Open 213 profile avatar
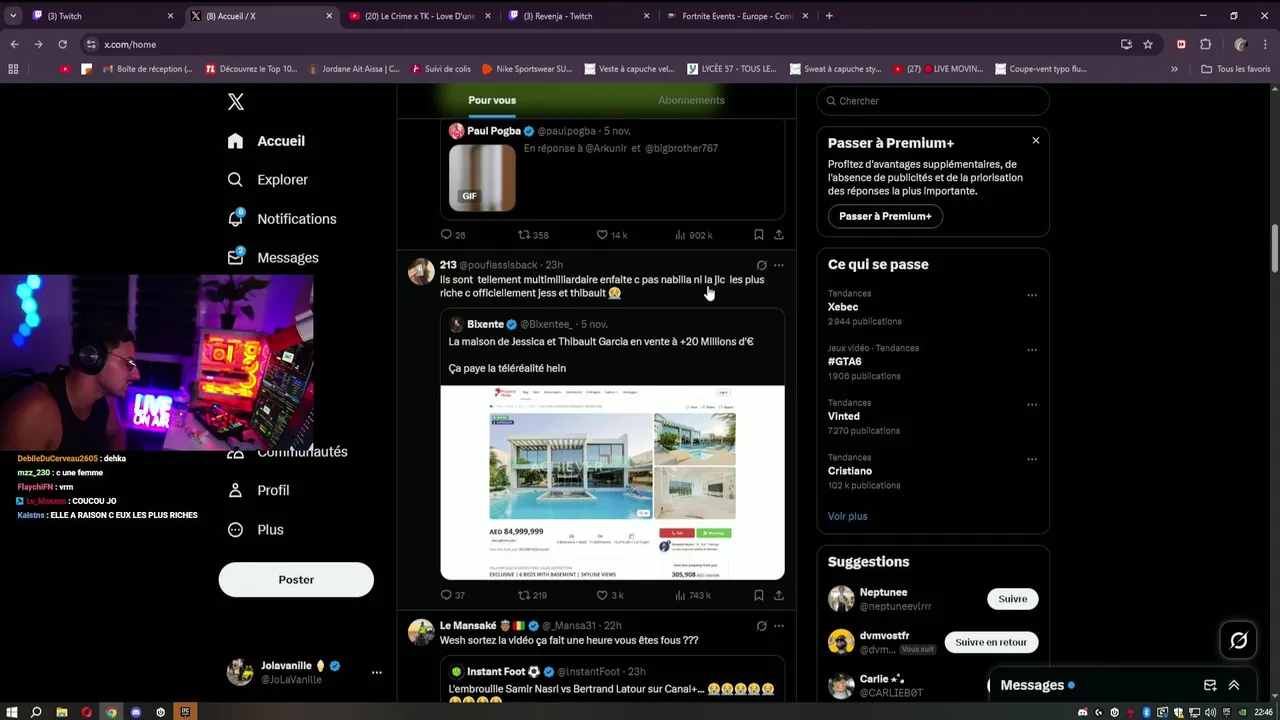The width and height of the screenshot is (1280, 720). 421,271
